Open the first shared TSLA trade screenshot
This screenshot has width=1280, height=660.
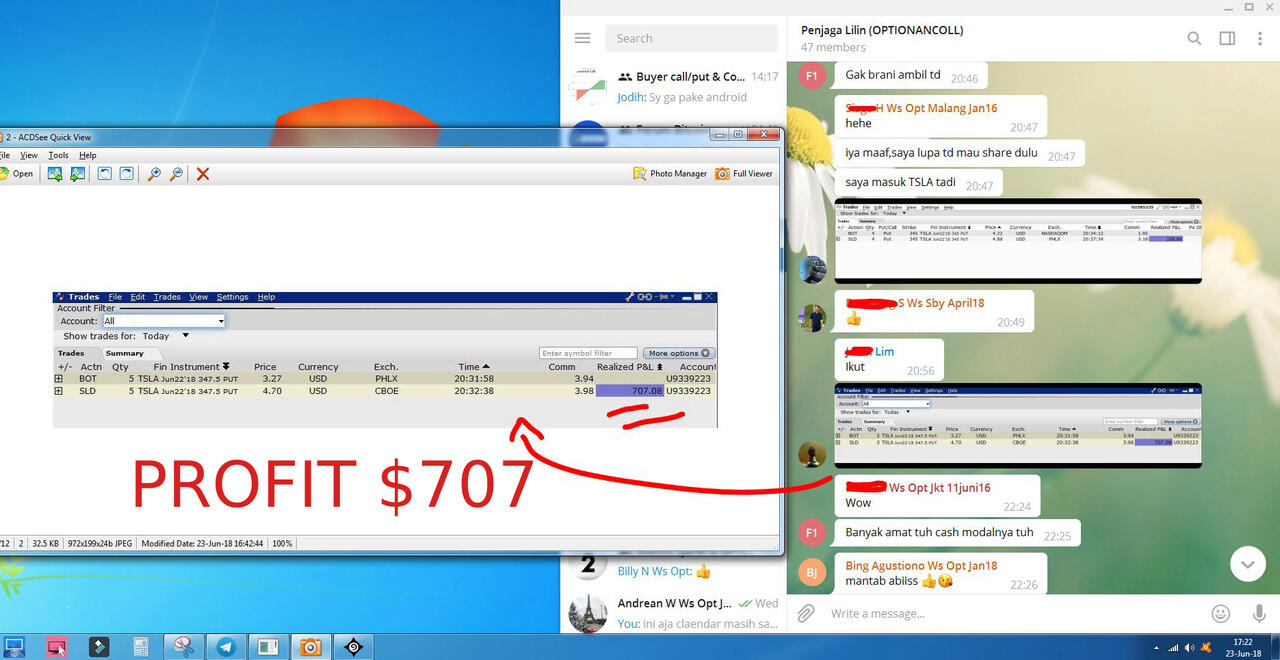[1018, 241]
